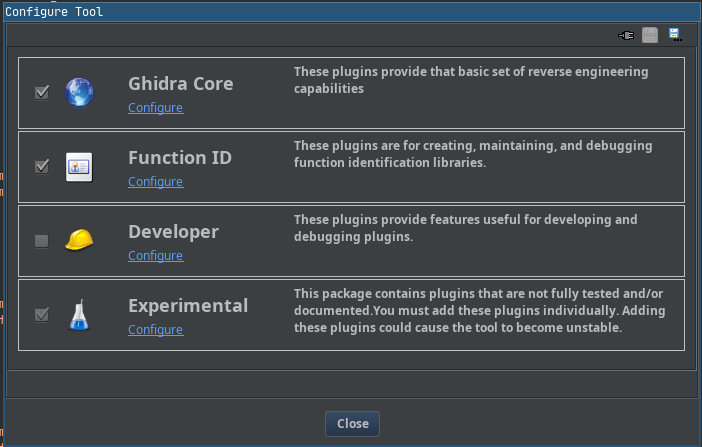Uncheck the Ghidra Core checkbox

click(x=42, y=93)
